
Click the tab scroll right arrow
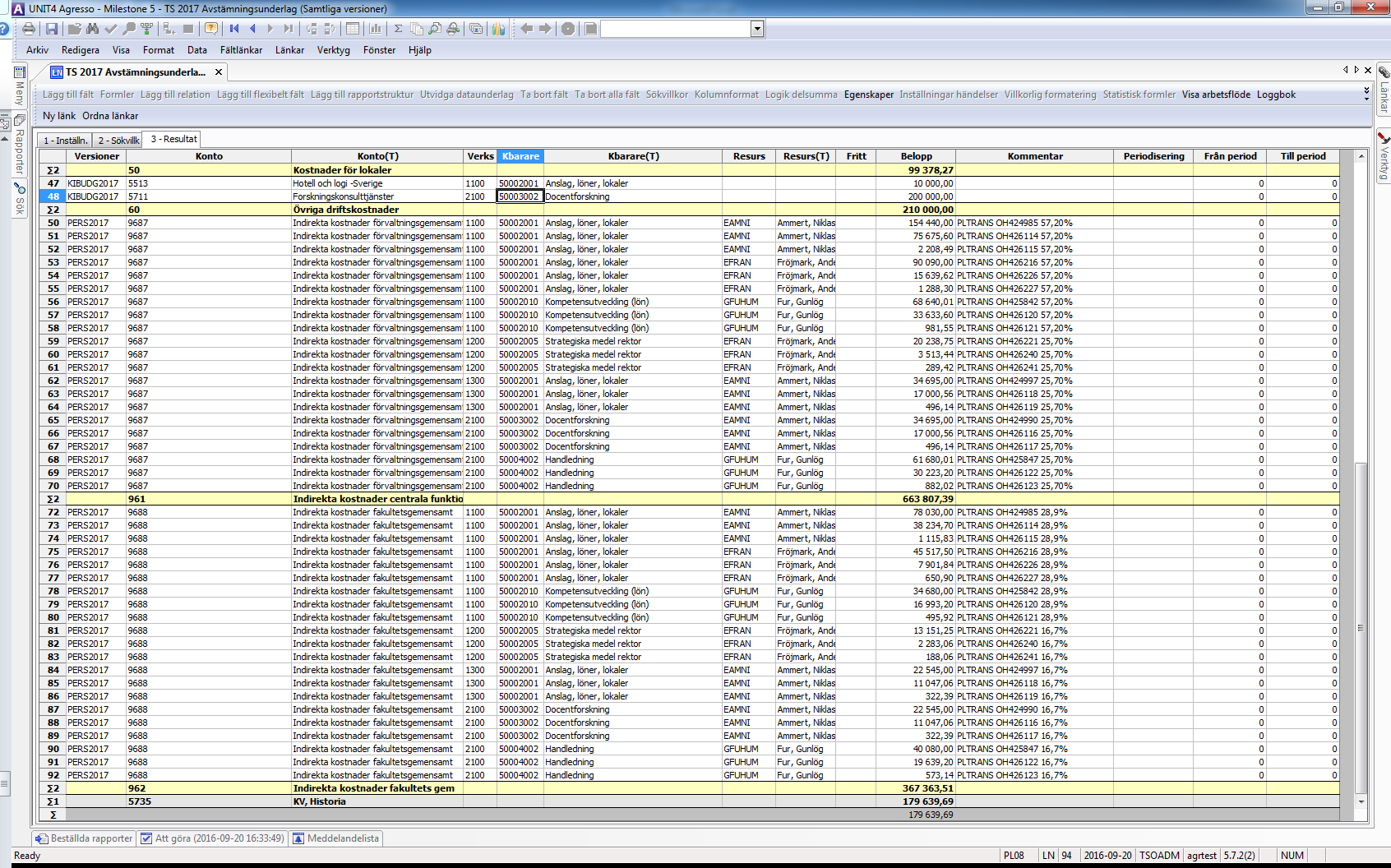click(x=1356, y=70)
